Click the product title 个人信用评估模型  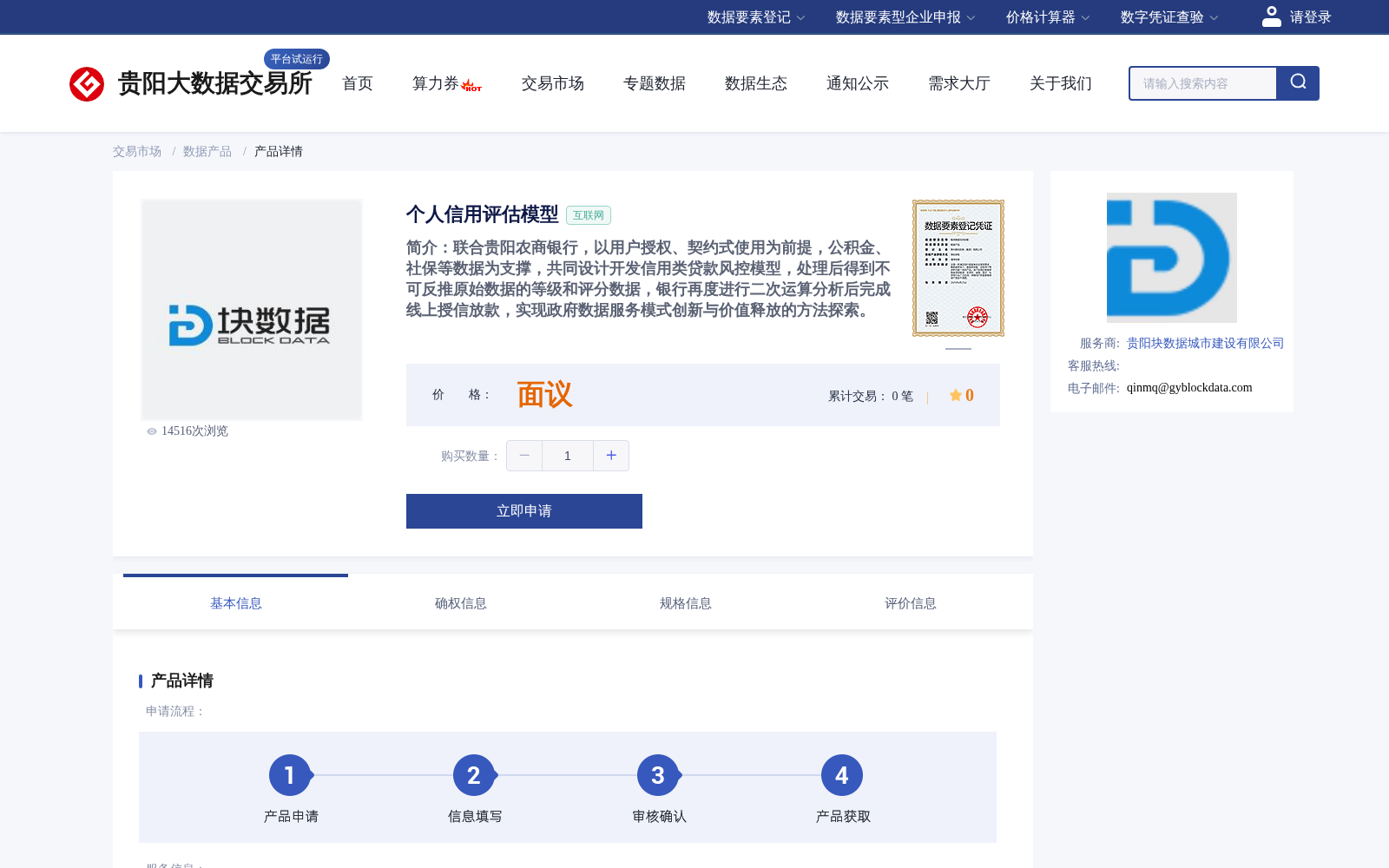point(483,214)
